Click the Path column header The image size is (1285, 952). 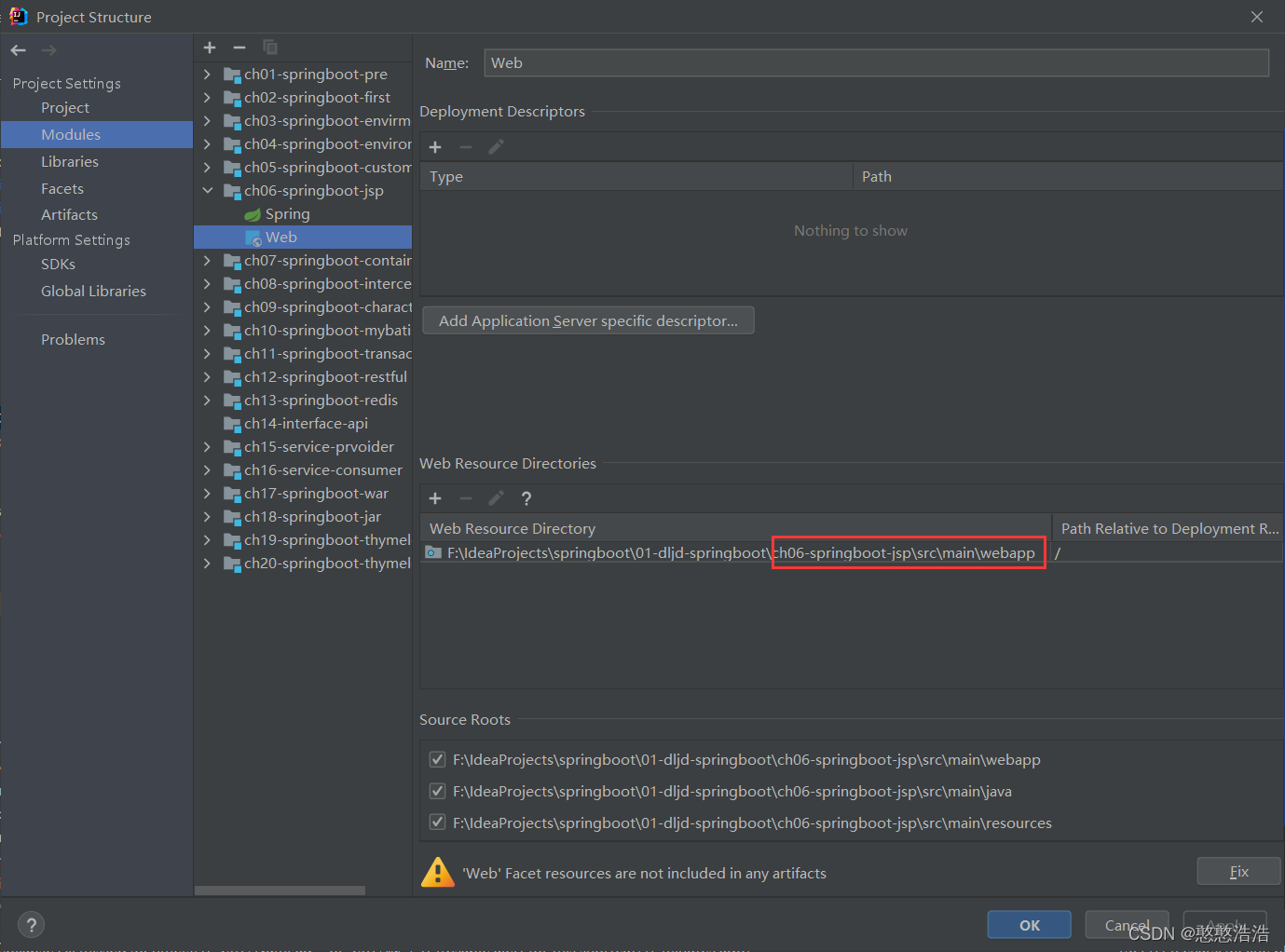tap(1068, 177)
